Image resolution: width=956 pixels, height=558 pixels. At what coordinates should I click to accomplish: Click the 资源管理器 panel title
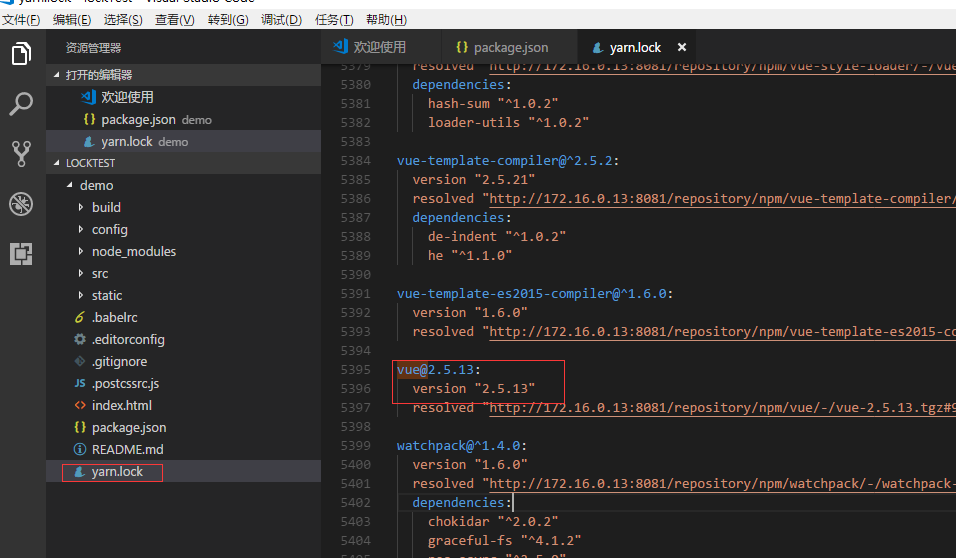(93, 48)
